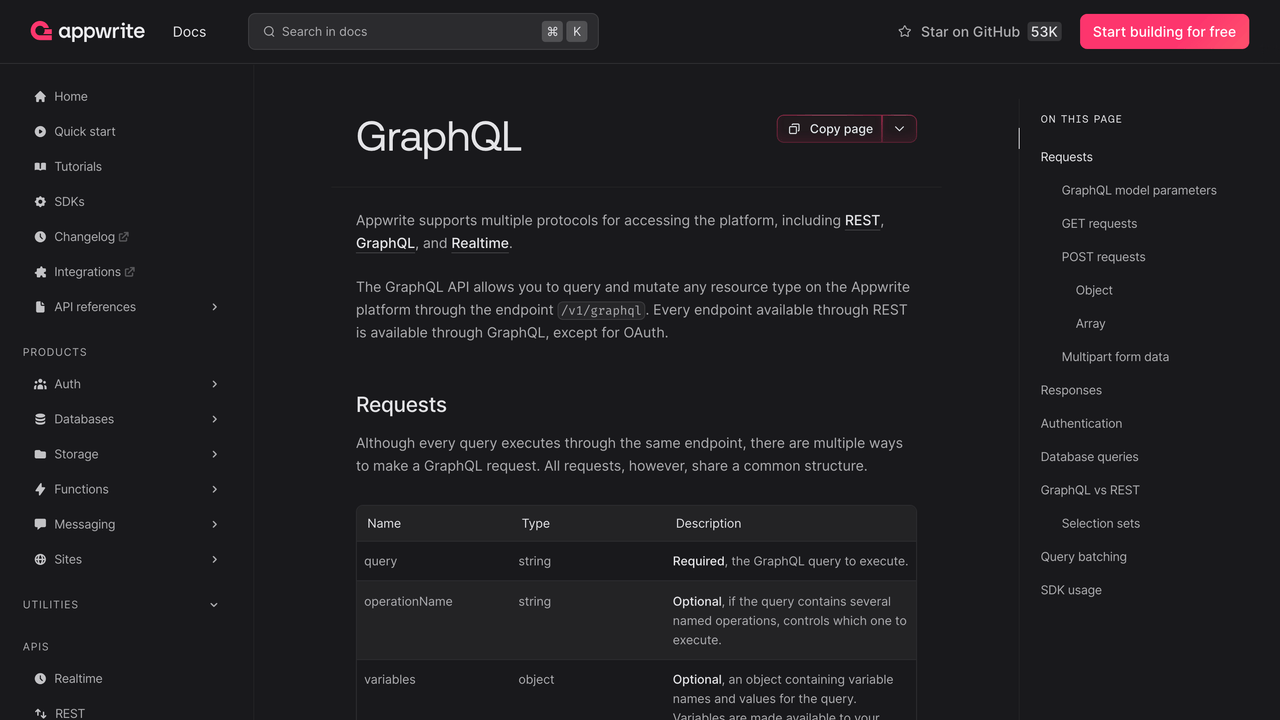This screenshot has width=1280, height=720.
Task: Click the Integrations puzzle piece icon
Action: point(40,272)
